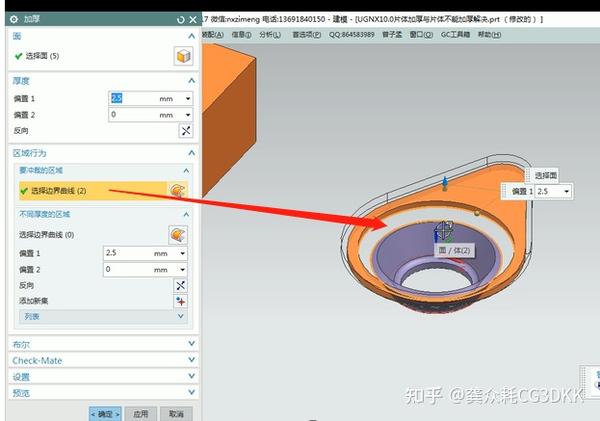
Task: Open dropdown of 偏置 2 in 厚度 section
Action: click(188, 115)
